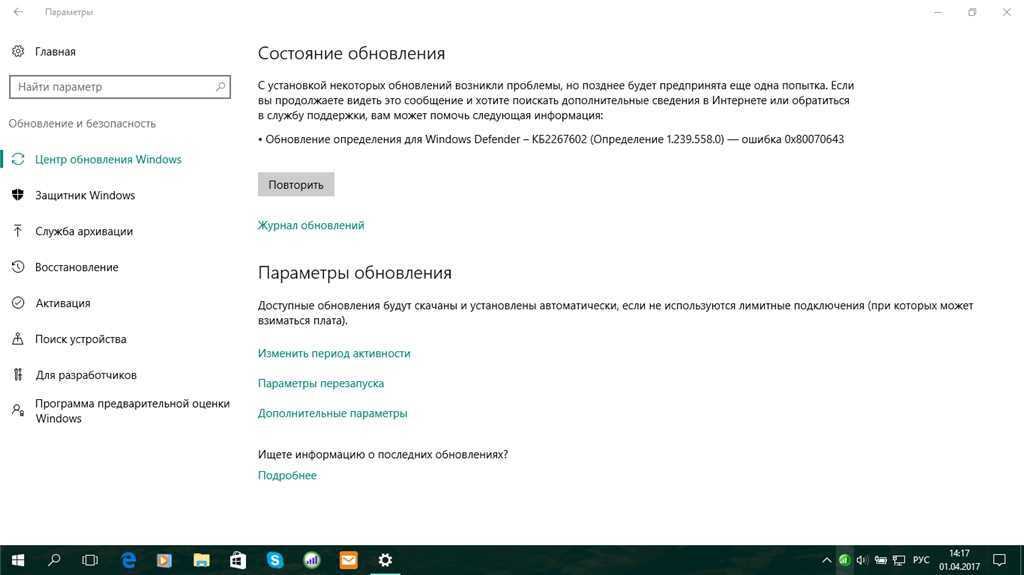Open the Action Center notification icon
The image size is (1024, 575).
click(x=999, y=560)
